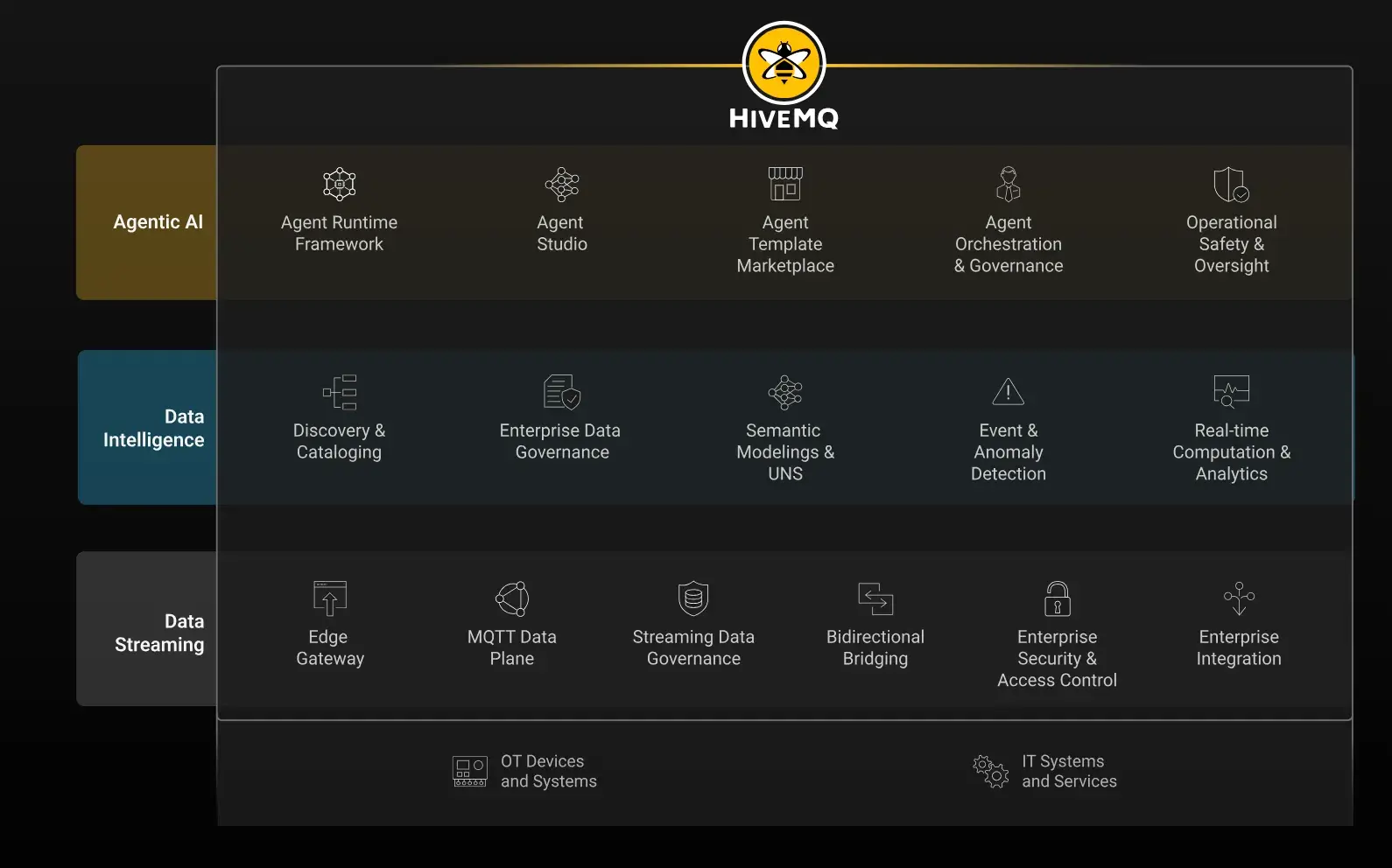Click the Enterprise Security padlock icon
The width and height of the screenshot is (1392, 868).
1058,598
